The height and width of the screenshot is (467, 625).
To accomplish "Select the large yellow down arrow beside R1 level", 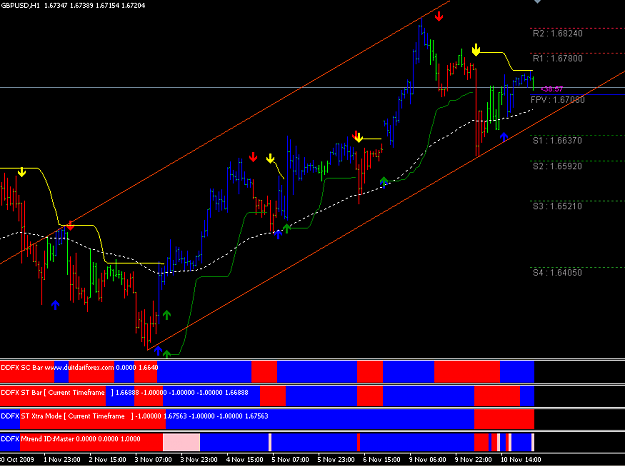I will [x=476, y=50].
